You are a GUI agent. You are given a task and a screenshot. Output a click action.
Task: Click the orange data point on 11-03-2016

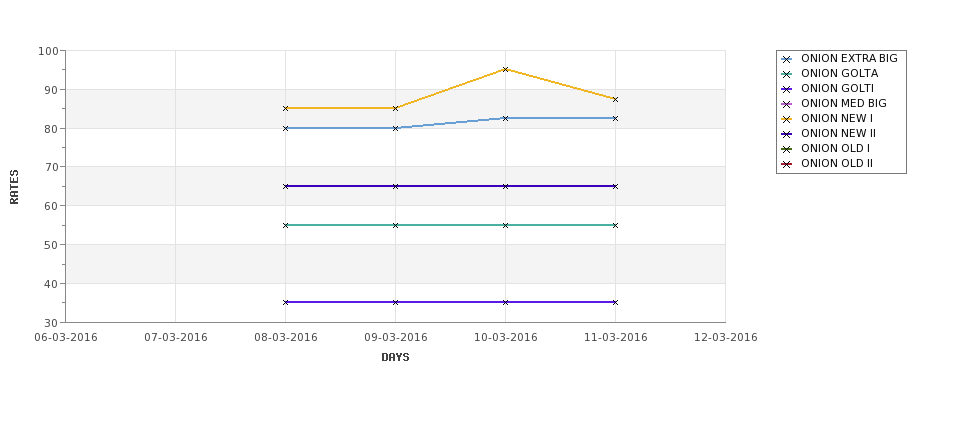(616, 99)
